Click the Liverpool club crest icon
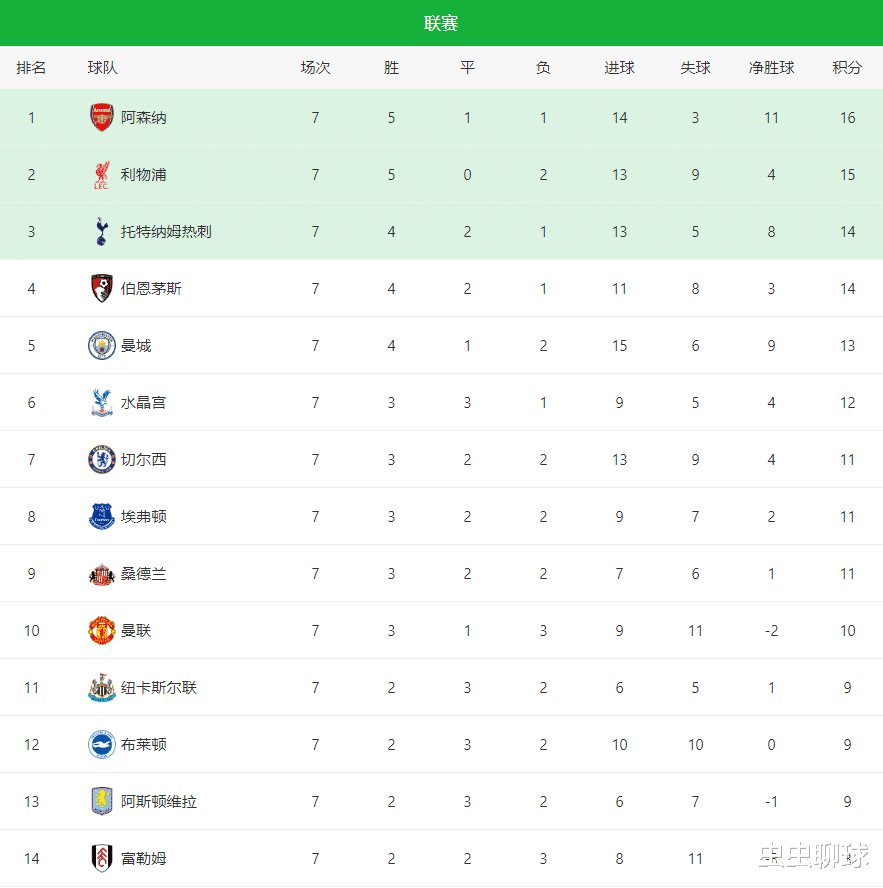Image resolution: width=883 pixels, height=888 pixels. (102, 175)
